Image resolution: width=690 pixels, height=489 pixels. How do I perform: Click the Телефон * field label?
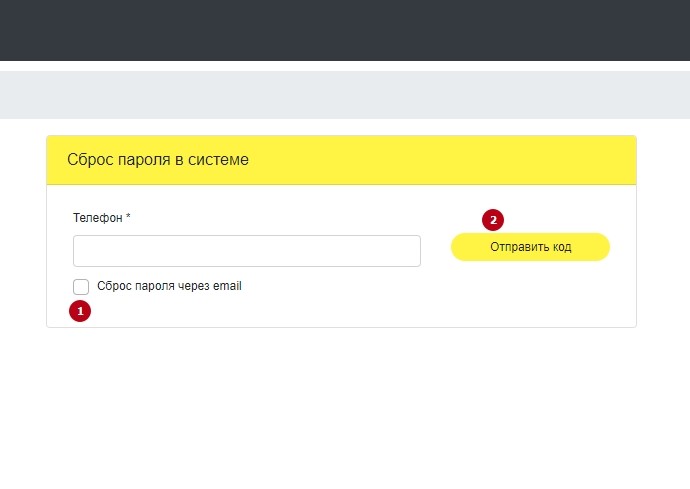tap(102, 218)
